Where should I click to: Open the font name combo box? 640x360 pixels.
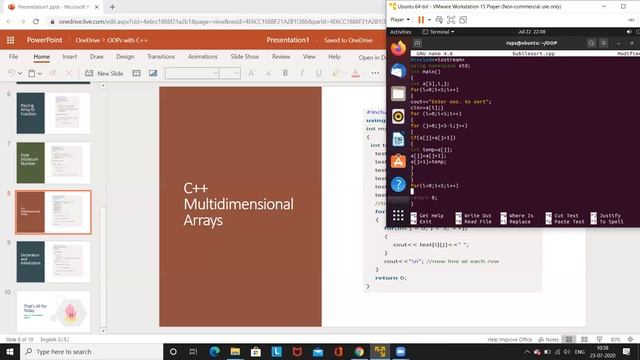coord(192,73)
